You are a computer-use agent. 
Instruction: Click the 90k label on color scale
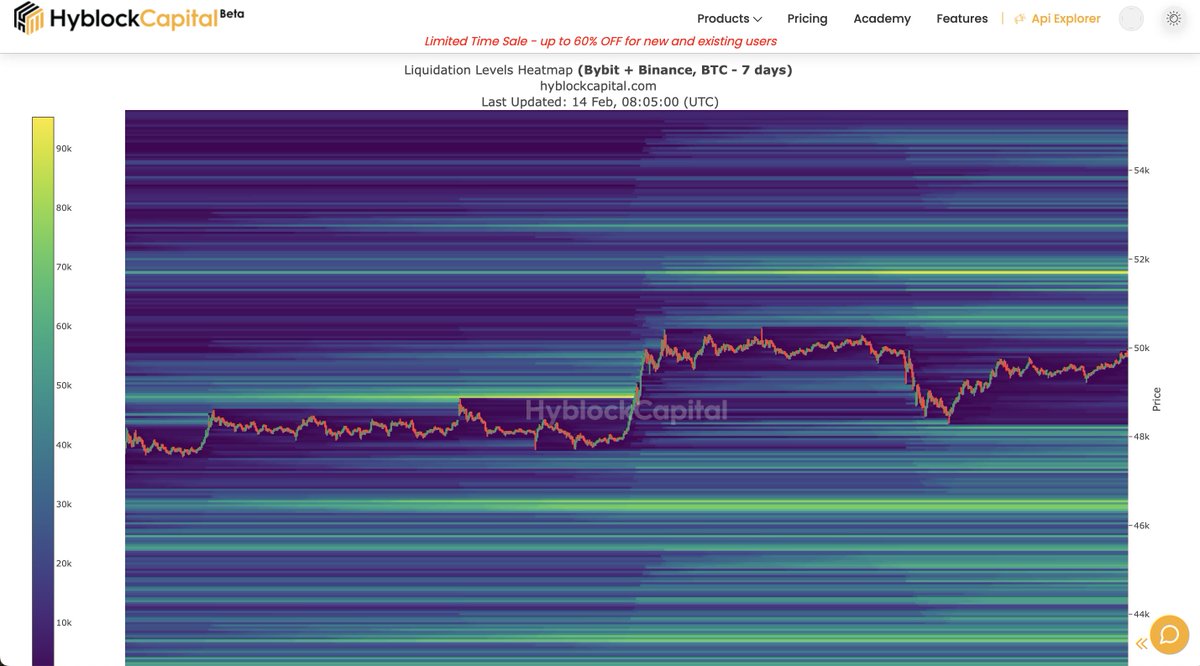tap(63, 149)
